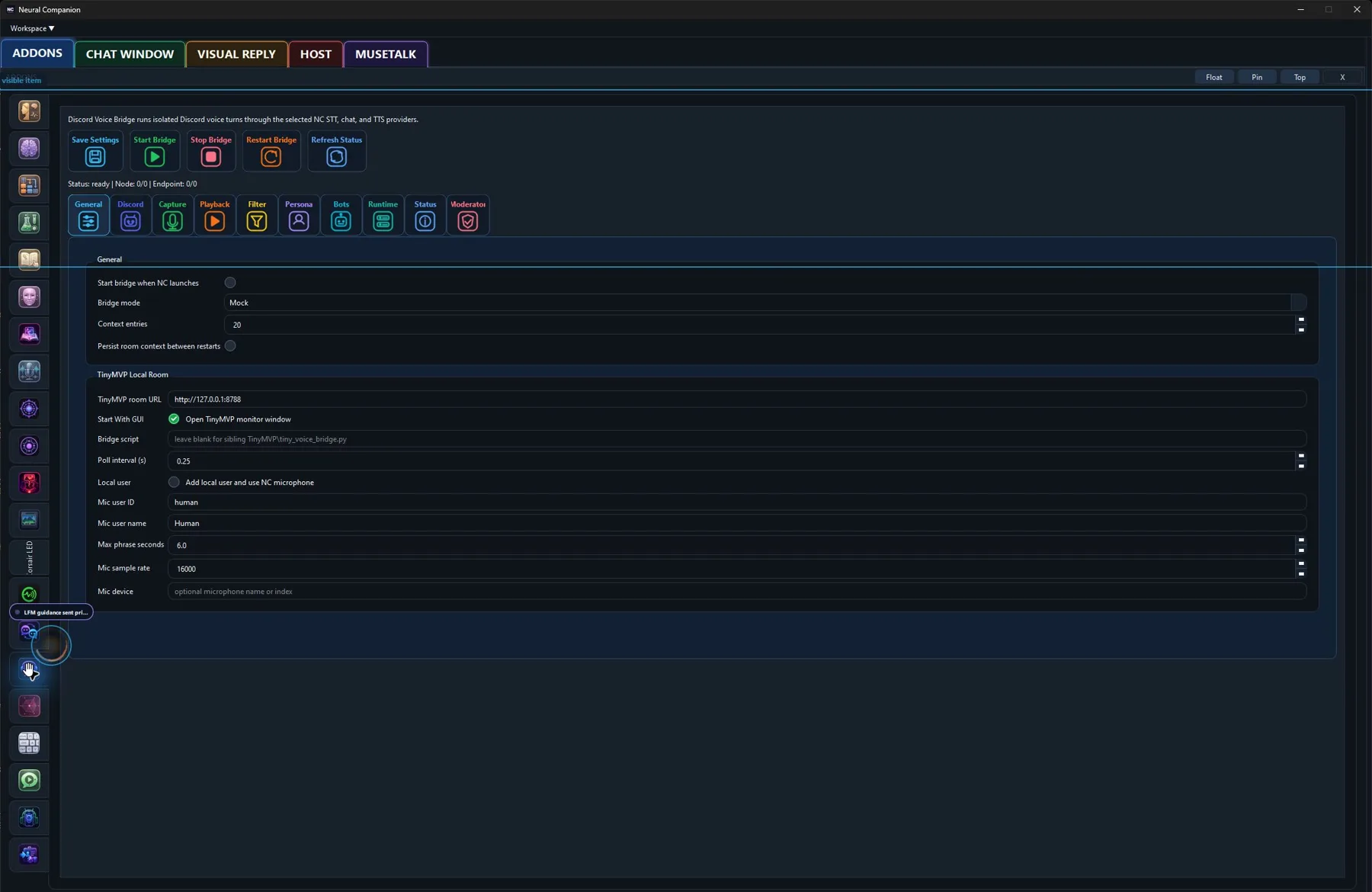Image resolution: width=1372 pixels, height=892 pixels.
Task: Decrease the Poll interval value
Action: 1301,466
